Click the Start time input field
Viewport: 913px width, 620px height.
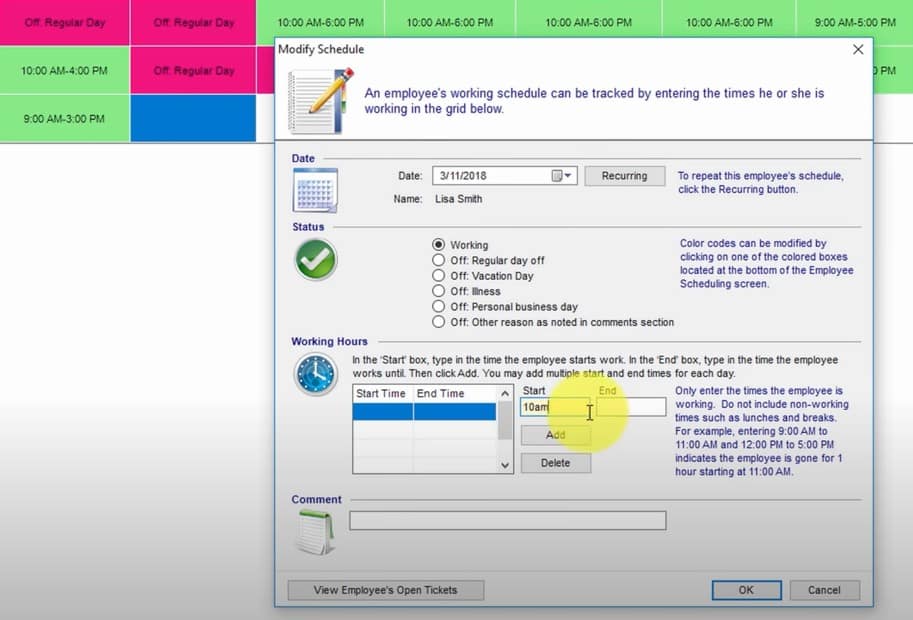[555, 407]
